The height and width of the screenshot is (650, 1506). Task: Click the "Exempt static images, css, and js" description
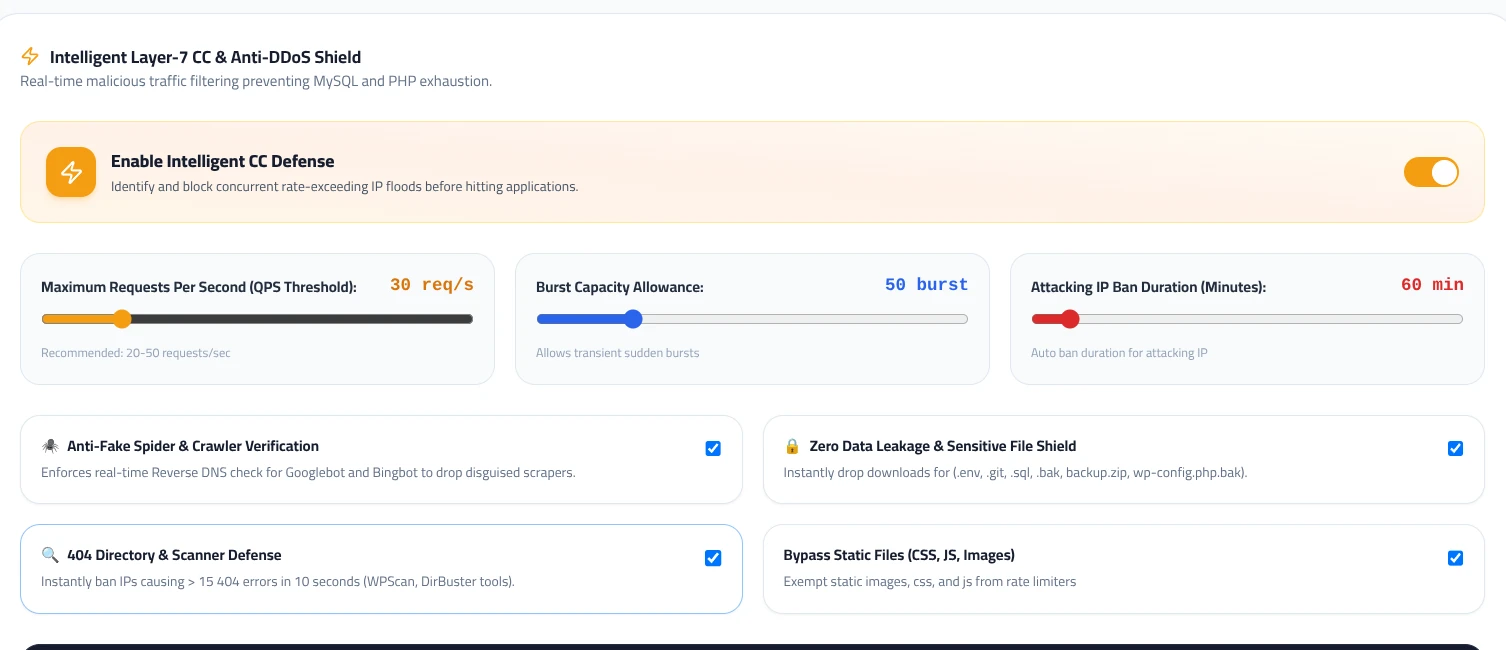pos(930,581)
